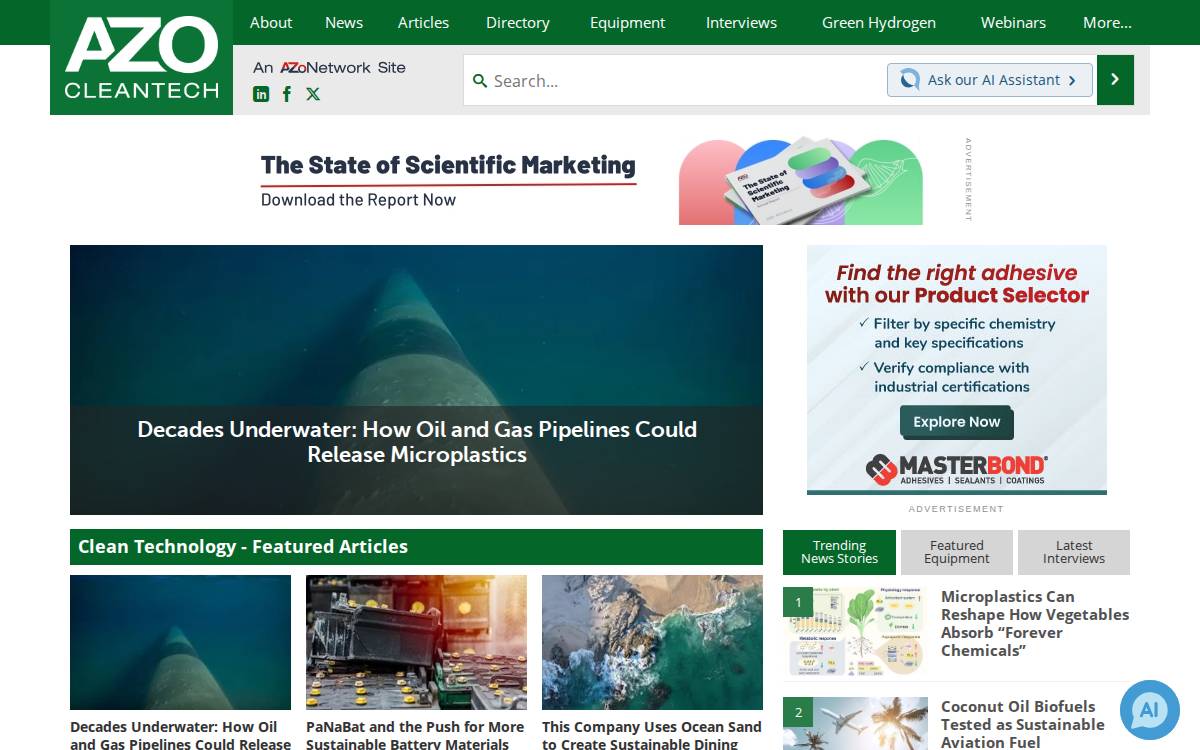Open the AZO Cleantech logo home link

[141, 57]
